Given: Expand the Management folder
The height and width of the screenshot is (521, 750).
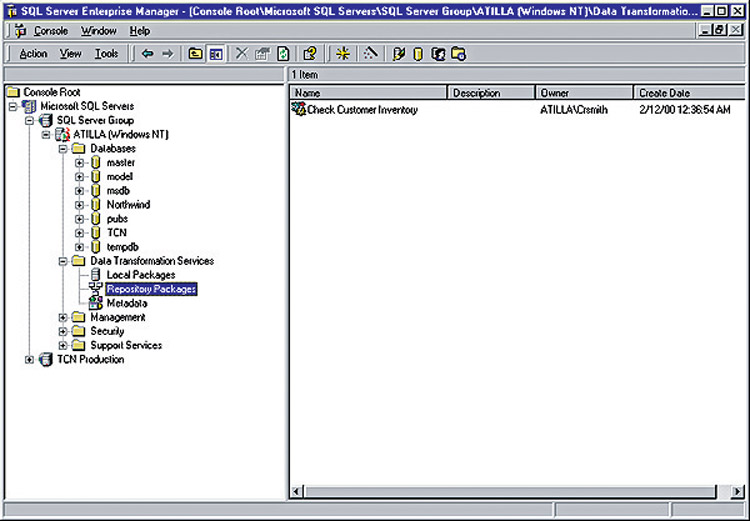Looking at the screenshot, I should 63,317.
